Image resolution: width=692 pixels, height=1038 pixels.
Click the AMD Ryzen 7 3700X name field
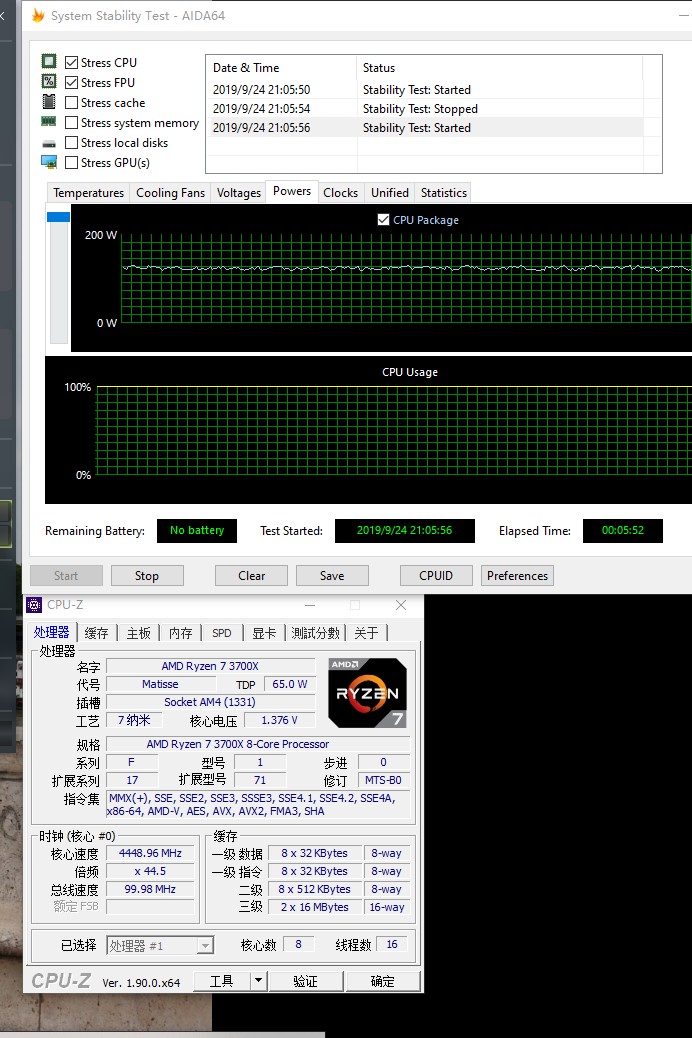(211, 666)
